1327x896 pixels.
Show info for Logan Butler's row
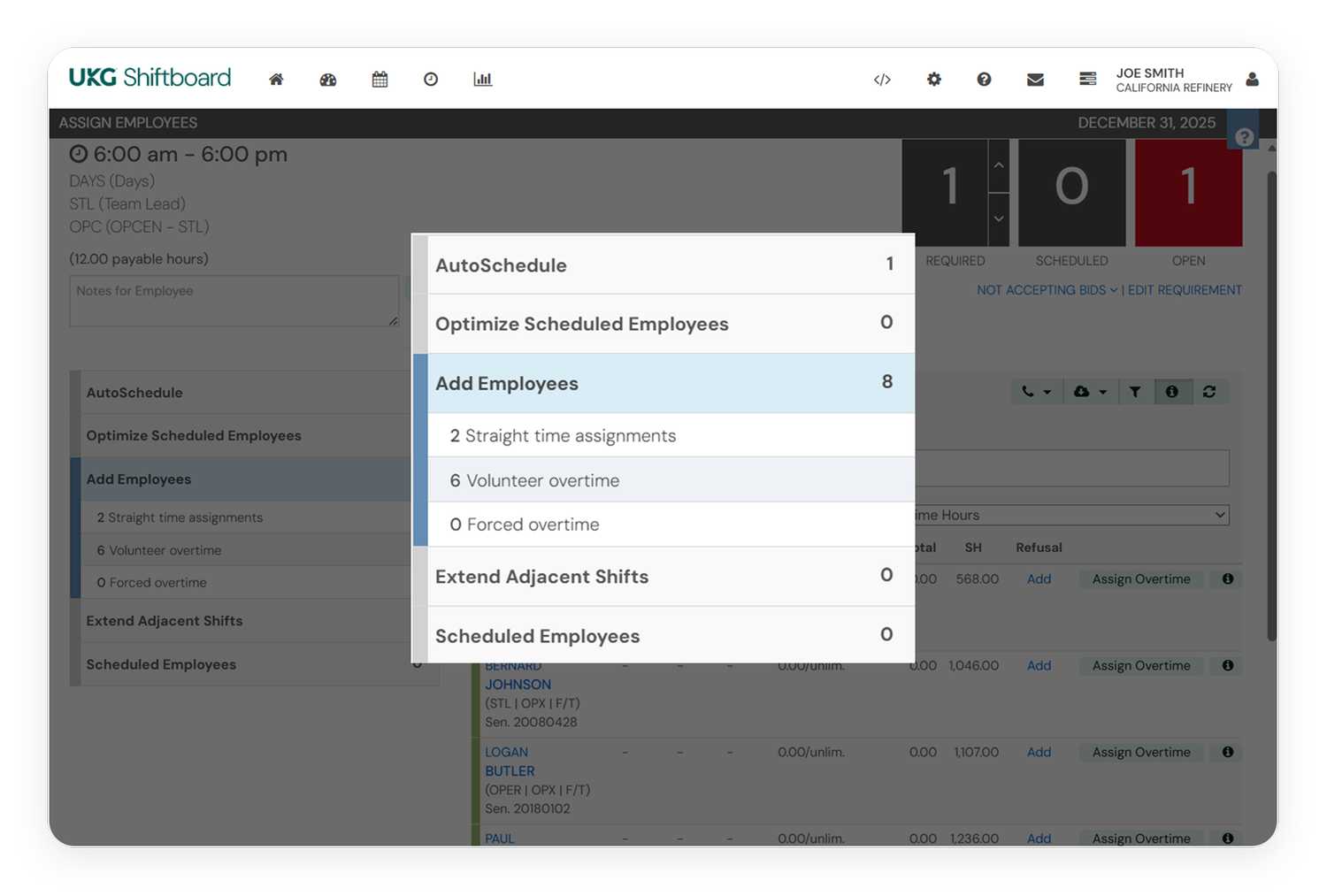pyautogui.click(x=1228, y=753)
